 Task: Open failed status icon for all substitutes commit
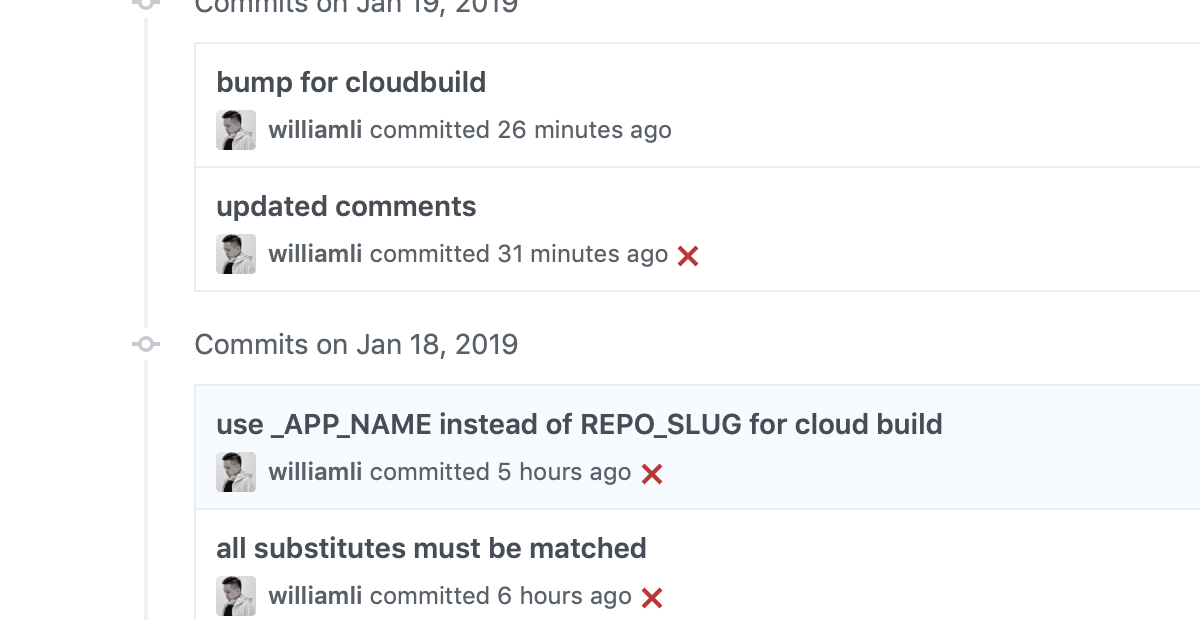[x=652, y=597]
